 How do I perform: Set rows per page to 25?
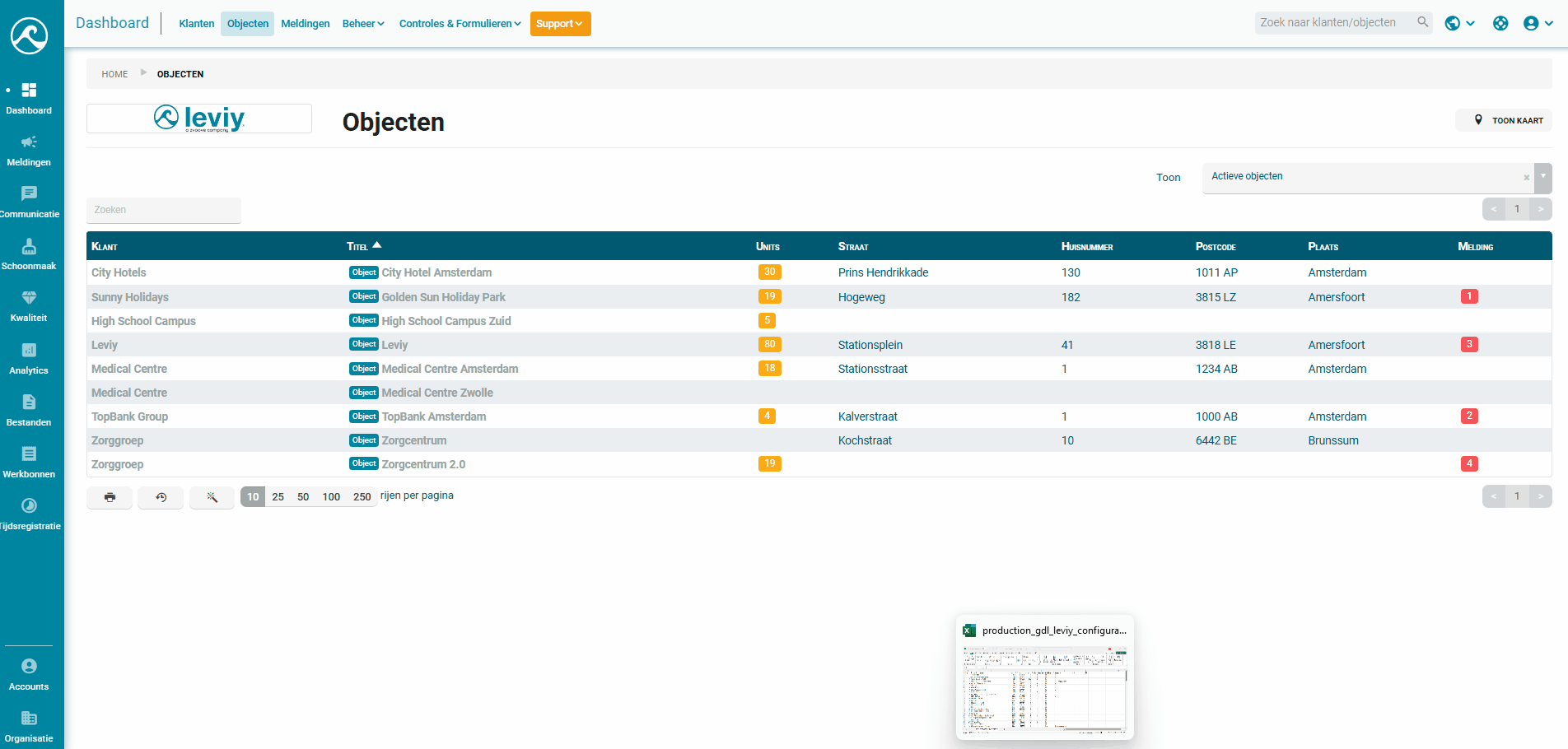click(x=278, y=496)
